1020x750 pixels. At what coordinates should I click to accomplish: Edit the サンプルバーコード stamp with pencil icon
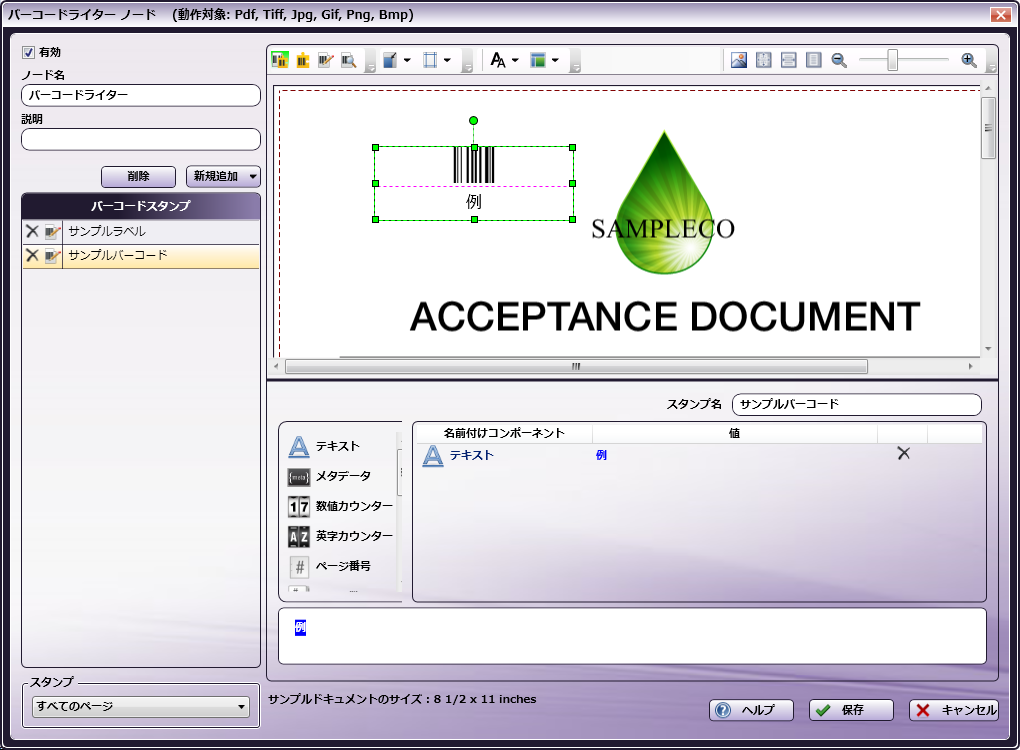point(53,256)
